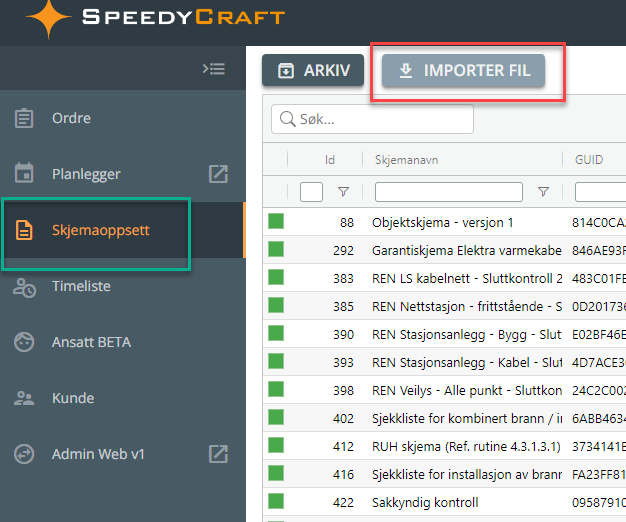Click GUID cell starting 814C0CA
The width and height of the screenshot is (626, 522).
point(599,222)
